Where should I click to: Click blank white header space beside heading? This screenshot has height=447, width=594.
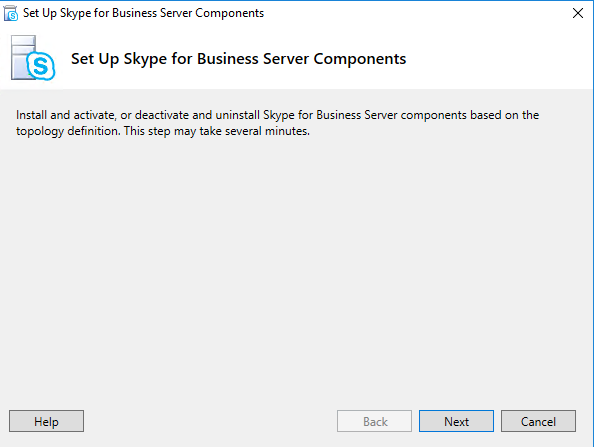(x=496, y=59)
